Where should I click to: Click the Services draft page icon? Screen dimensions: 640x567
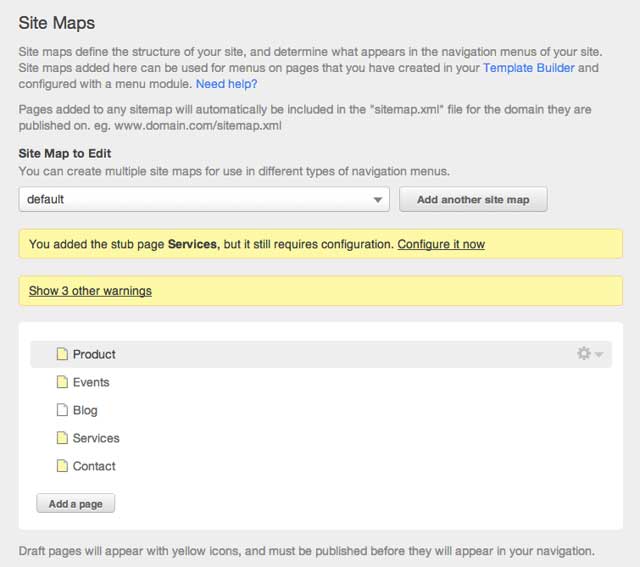pyautogui.click(x=62, y=438)
